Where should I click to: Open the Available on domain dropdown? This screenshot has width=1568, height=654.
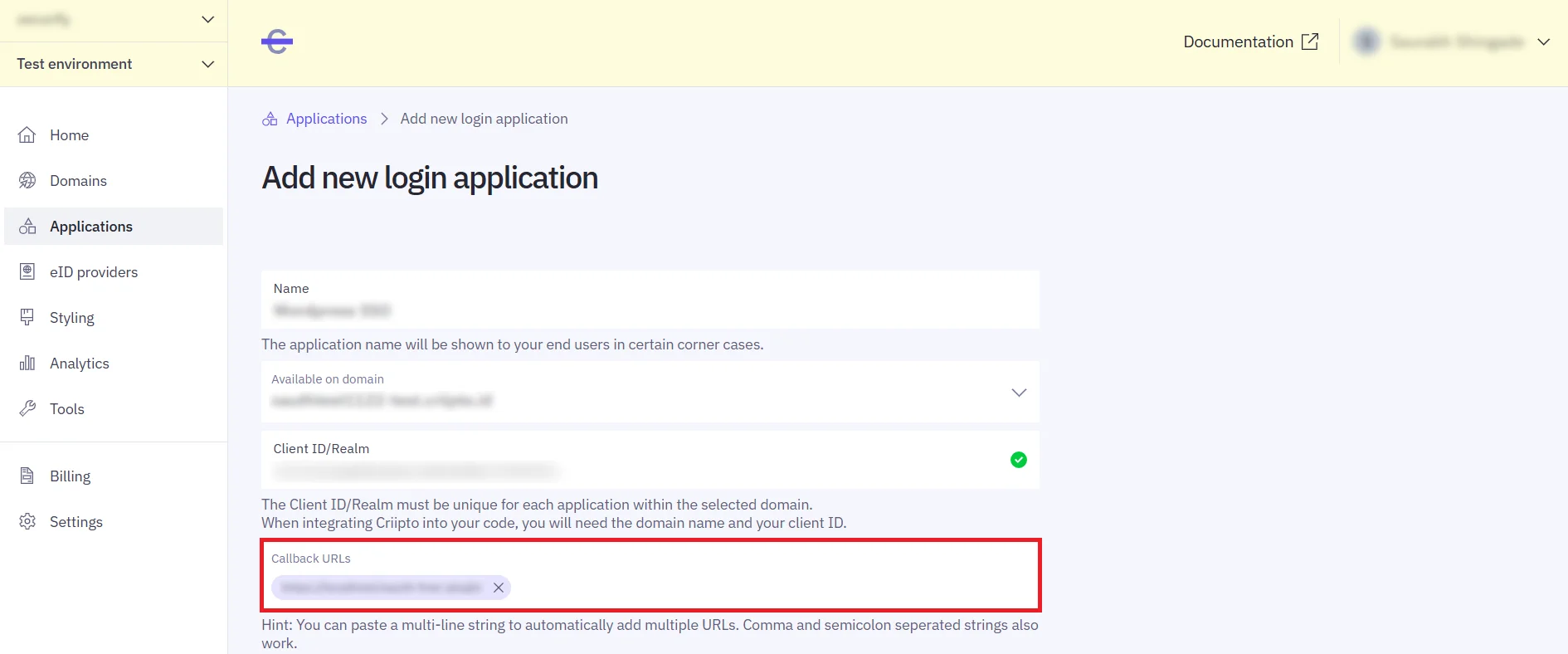coord(1018,393)
